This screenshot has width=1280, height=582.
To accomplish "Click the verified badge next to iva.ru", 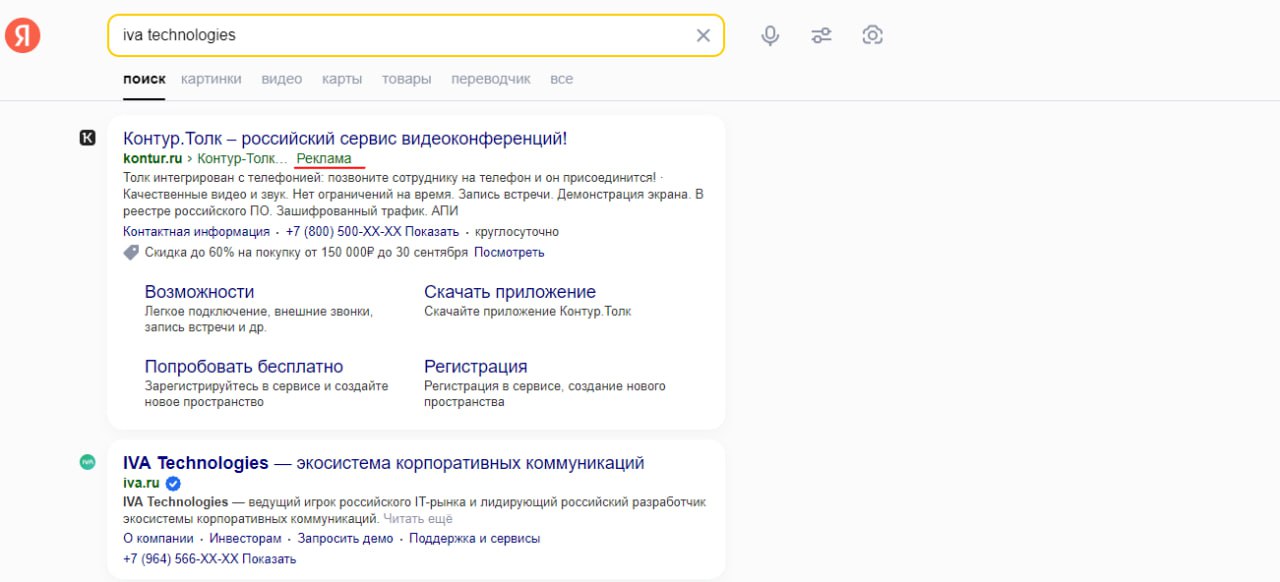I will point(173,483).
